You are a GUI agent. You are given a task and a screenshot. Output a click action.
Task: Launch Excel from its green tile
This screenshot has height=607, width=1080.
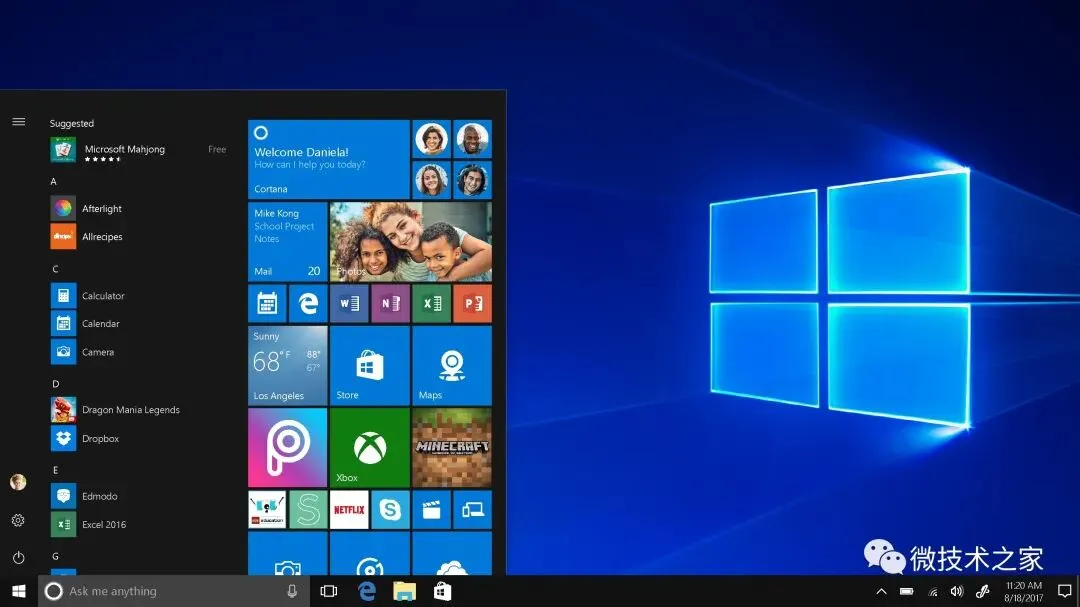pos(431,303)
